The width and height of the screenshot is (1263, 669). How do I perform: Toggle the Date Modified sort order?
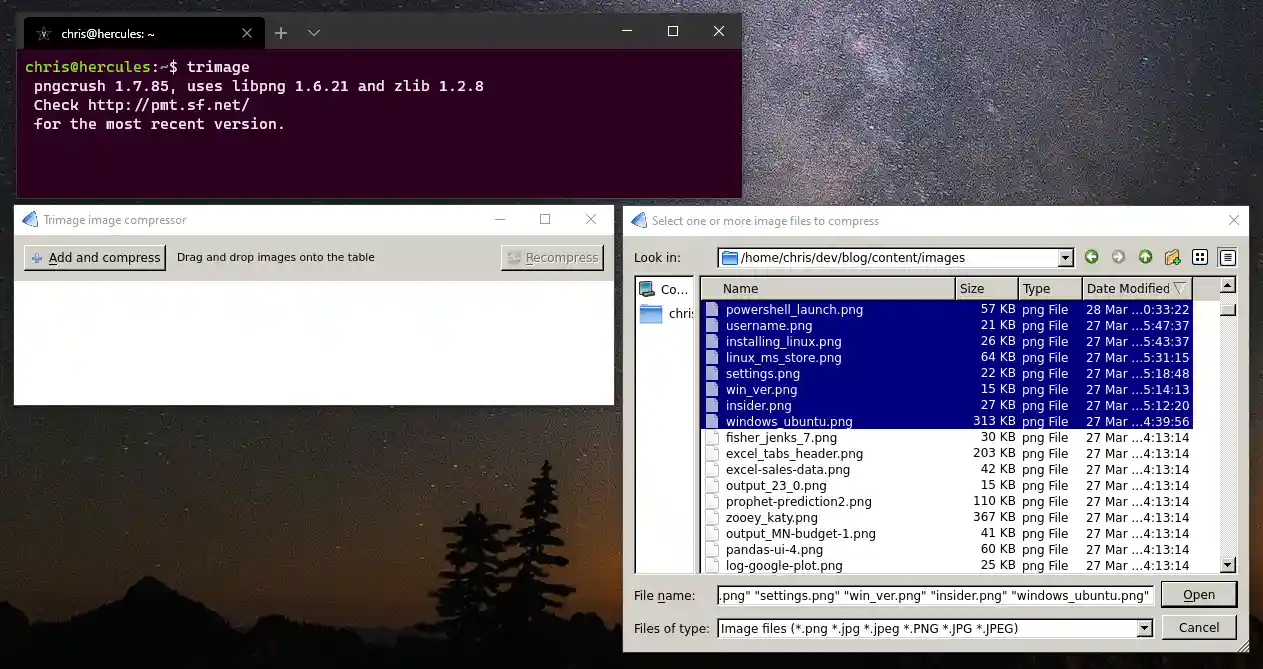point(1135,288)
